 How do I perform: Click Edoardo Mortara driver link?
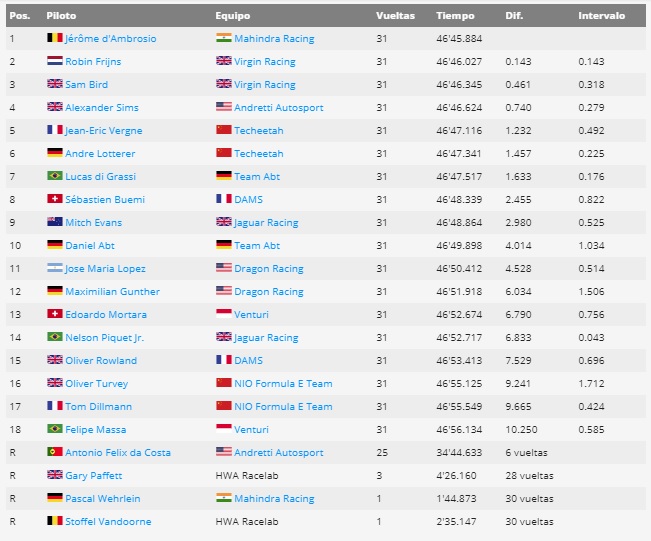point(106,314)
